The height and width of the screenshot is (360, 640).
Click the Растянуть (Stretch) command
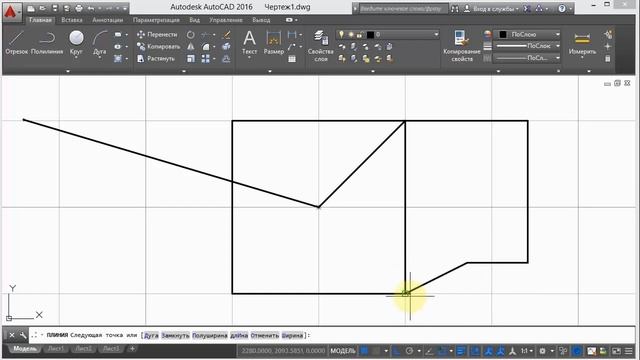(156, 59)
